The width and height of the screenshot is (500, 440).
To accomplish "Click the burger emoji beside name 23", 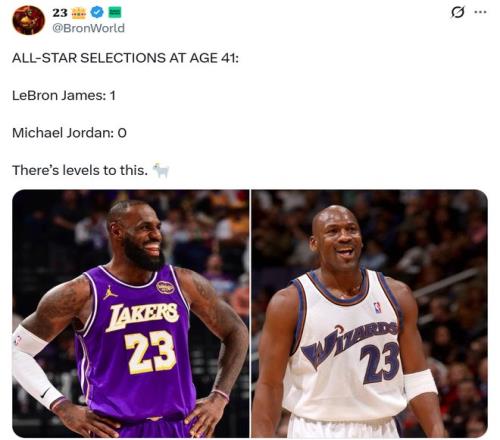I will (x=79, y=13).
